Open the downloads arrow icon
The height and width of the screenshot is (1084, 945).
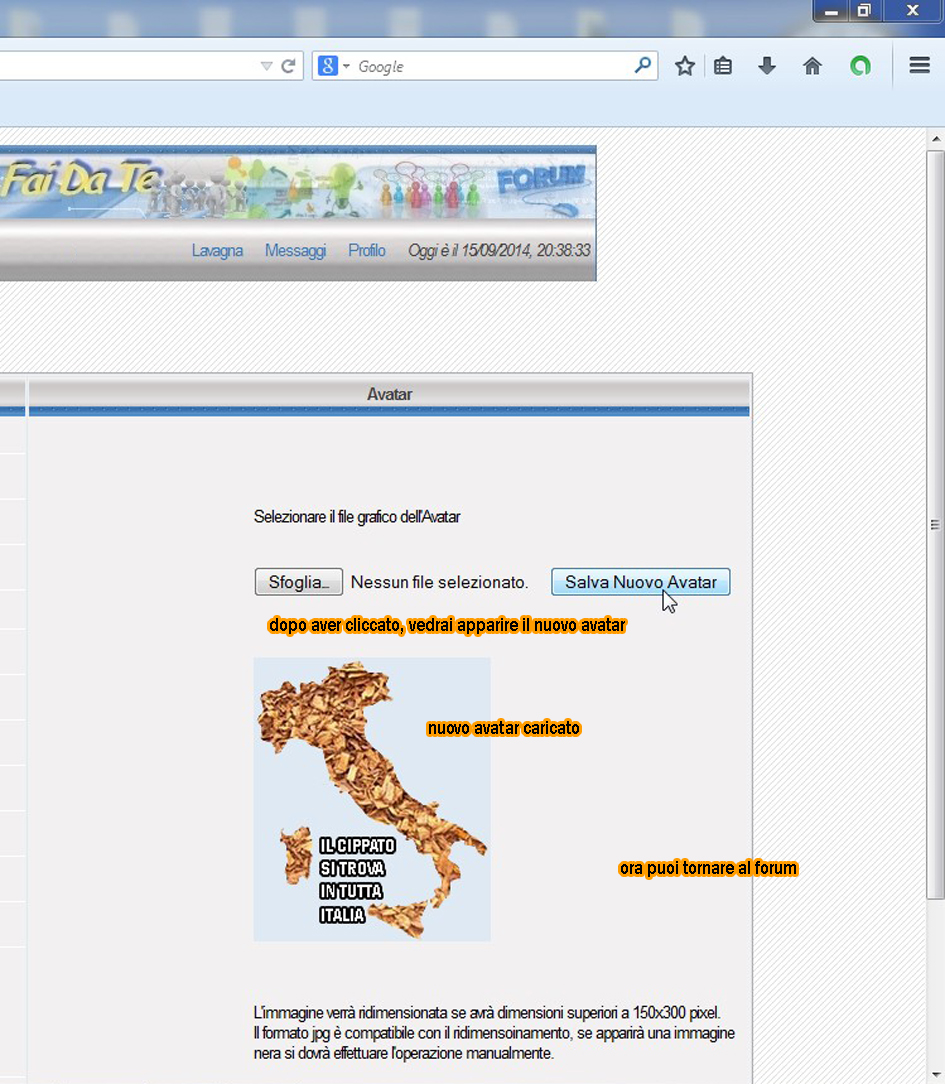(x=767, y=66)
